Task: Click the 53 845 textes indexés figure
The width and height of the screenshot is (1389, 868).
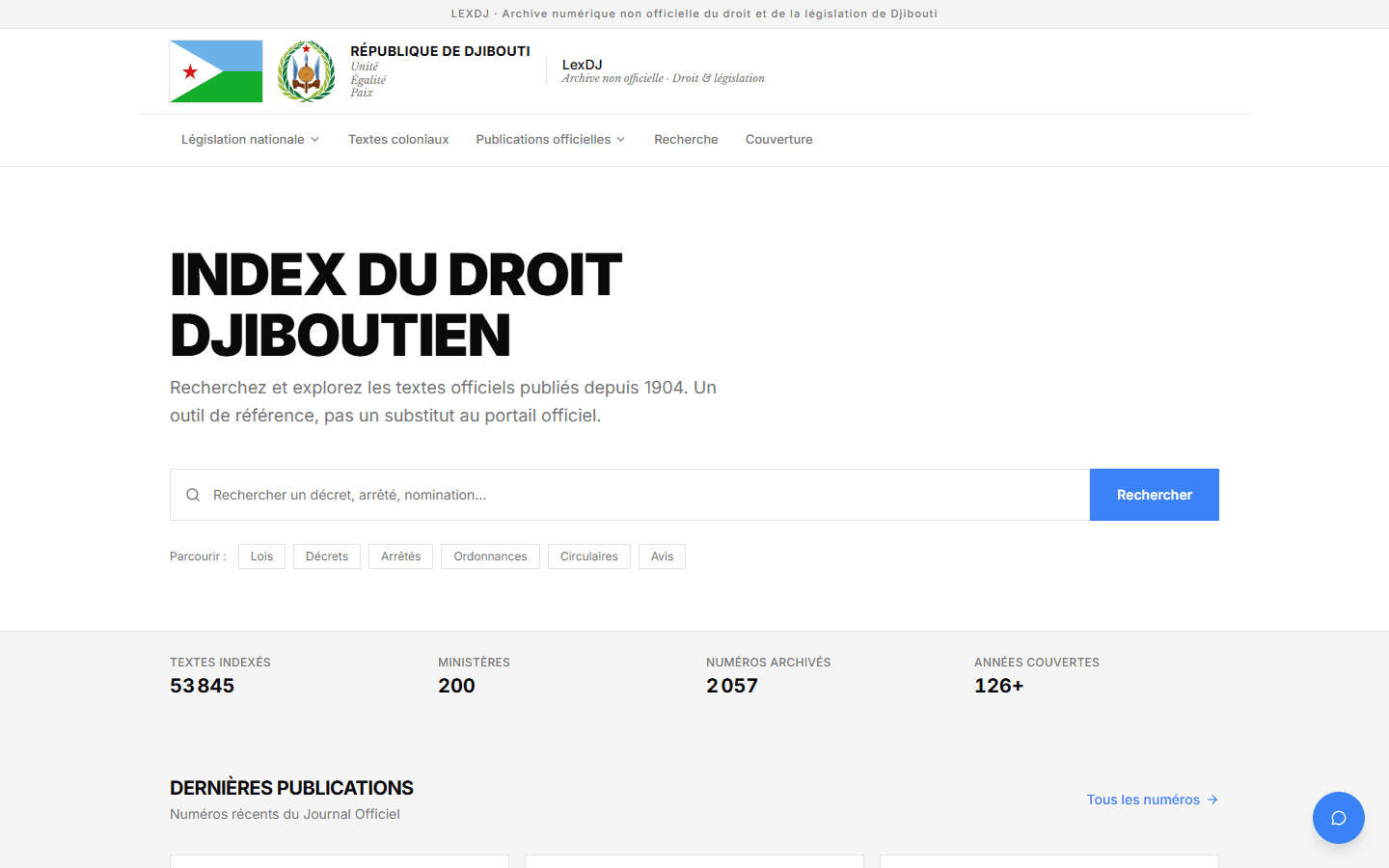Action: tap(203, 686)
